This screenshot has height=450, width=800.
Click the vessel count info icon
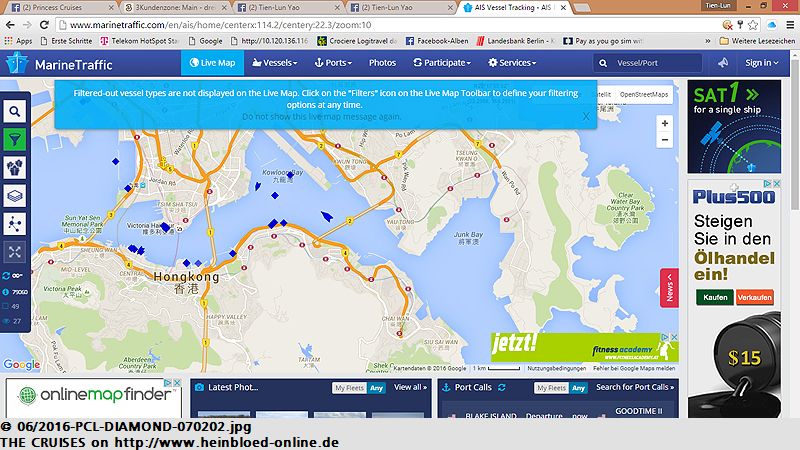[6, 292]
